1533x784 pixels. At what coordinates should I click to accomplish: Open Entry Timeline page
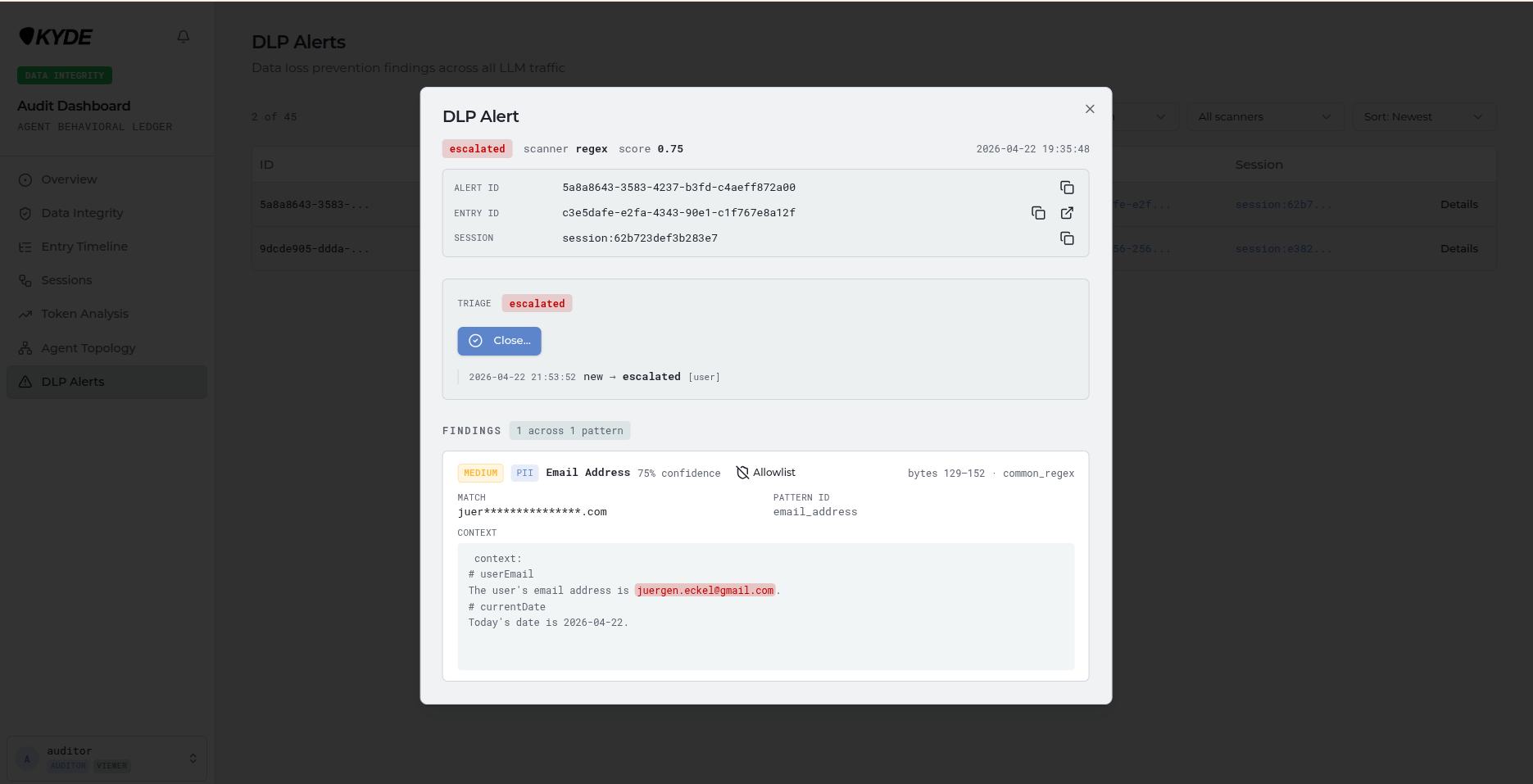coord(107,247)
